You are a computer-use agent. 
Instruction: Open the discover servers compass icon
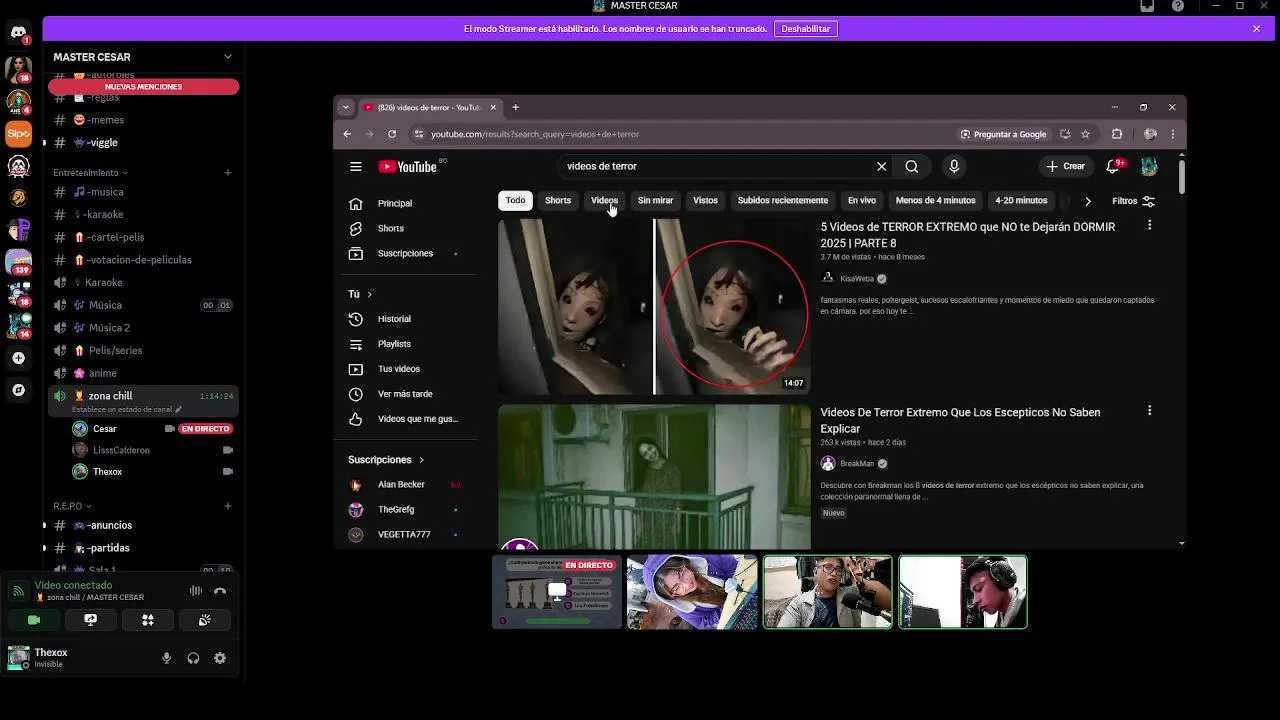coord(18,390)
